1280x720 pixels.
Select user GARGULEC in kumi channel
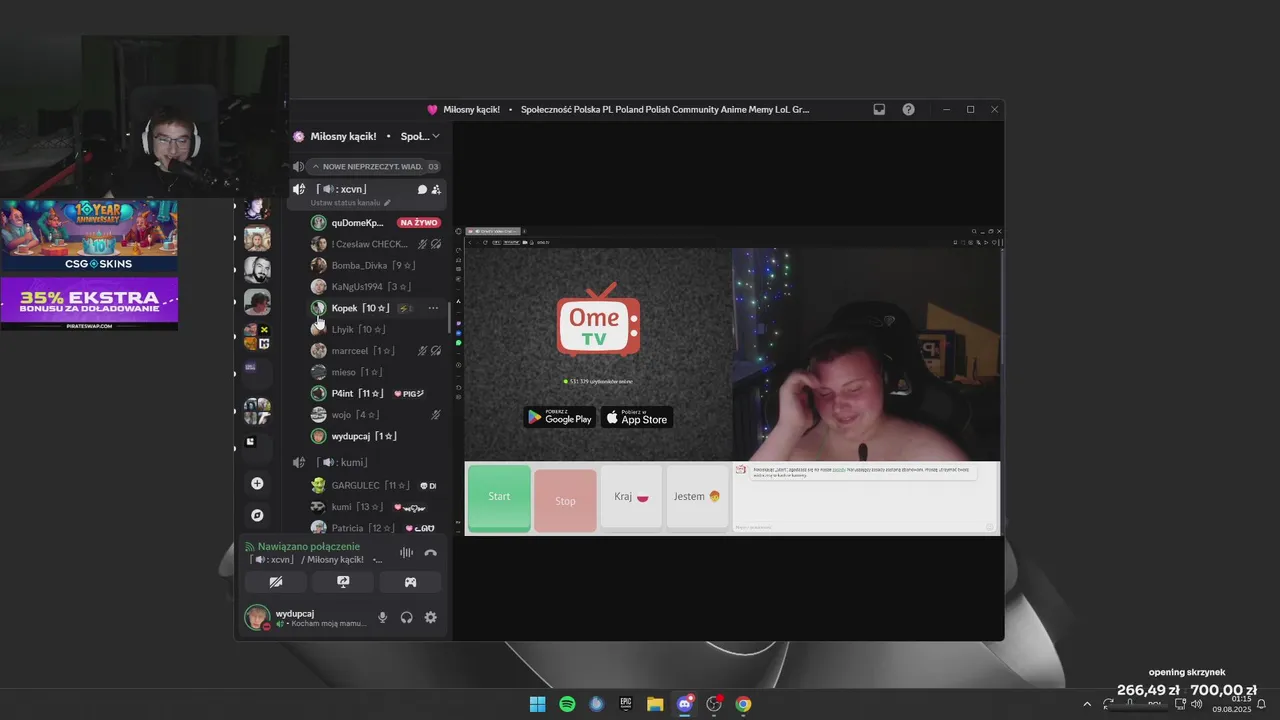[x=369, y=485]
